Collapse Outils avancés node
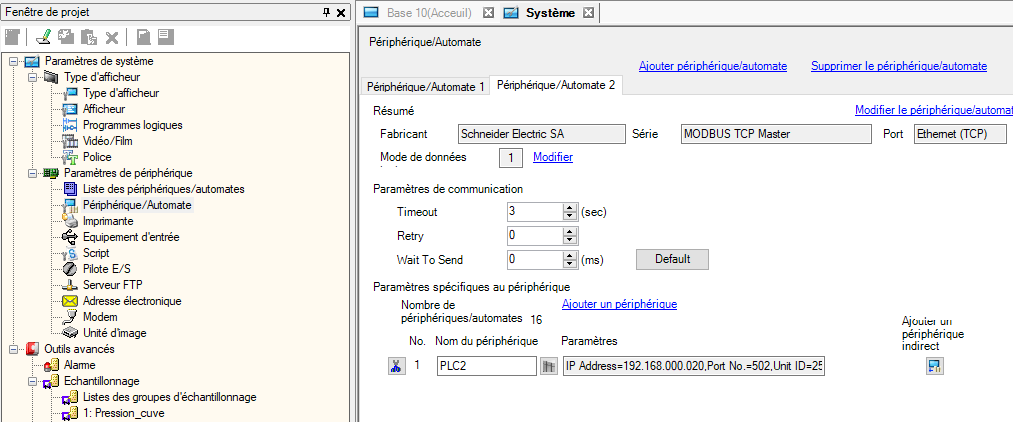 click(x=13, y=350)
